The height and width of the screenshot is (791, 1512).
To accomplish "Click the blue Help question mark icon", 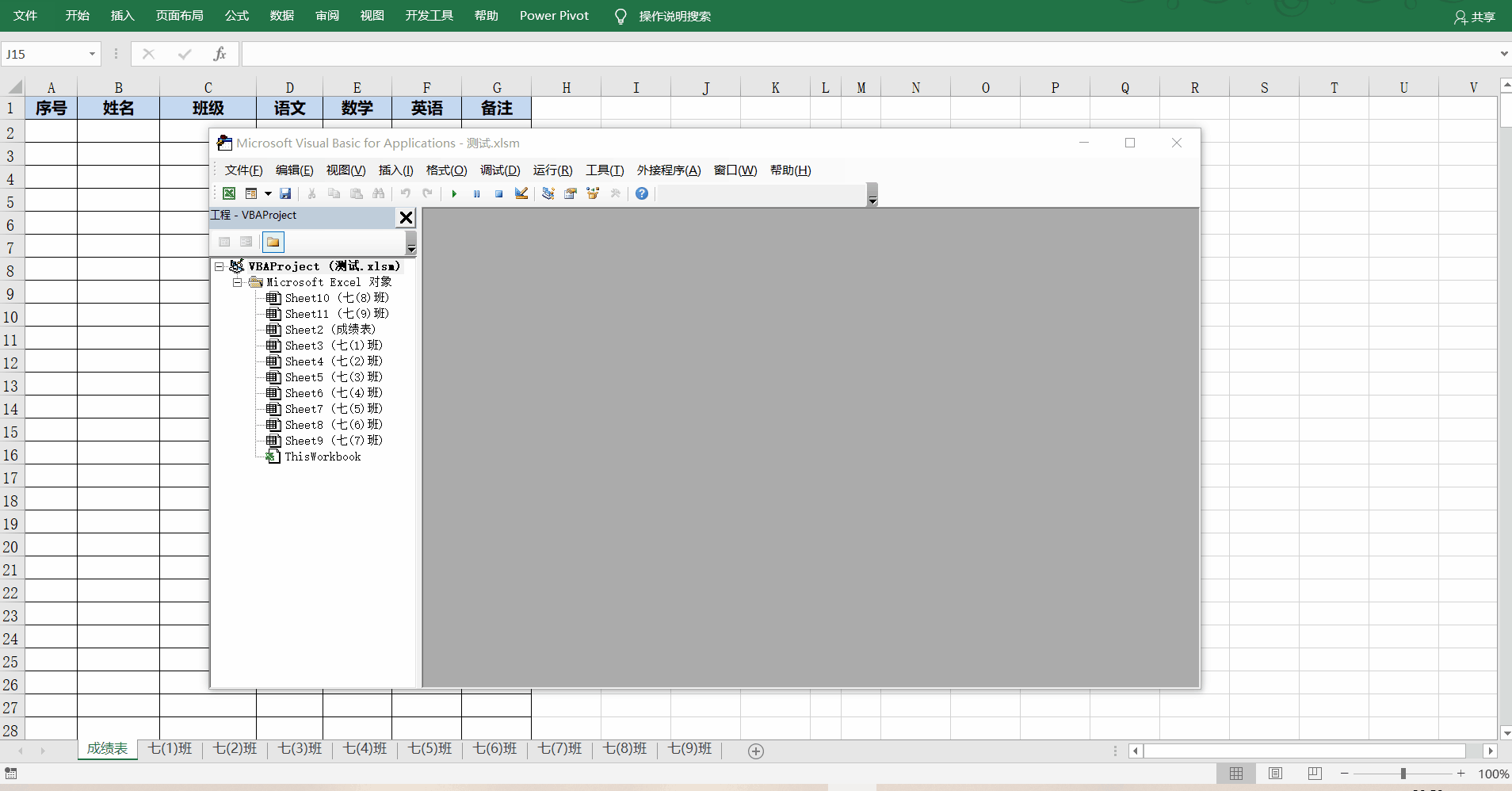I will pos(642,193).
